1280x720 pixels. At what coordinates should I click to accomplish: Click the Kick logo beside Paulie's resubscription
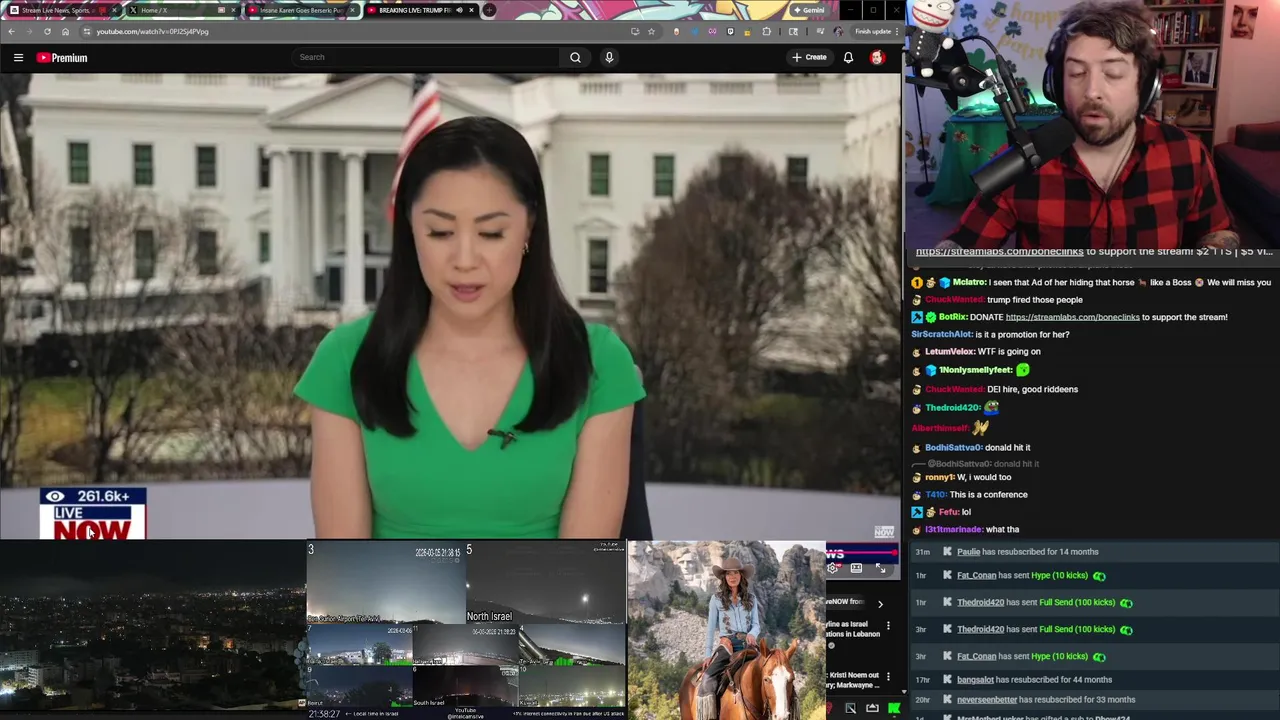point(947,552)
